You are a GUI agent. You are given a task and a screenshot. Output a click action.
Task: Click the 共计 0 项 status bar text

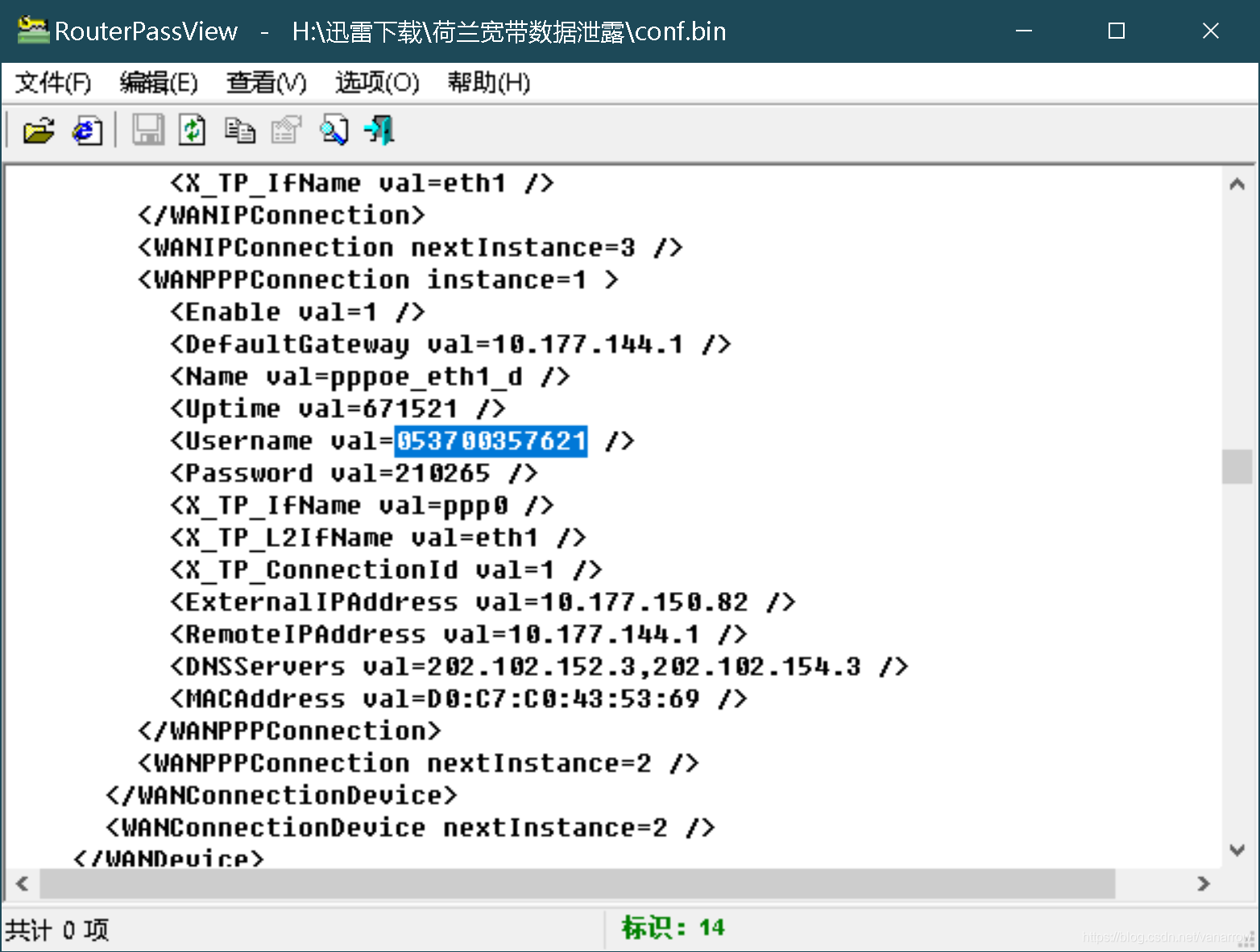[x=57, y=929]
